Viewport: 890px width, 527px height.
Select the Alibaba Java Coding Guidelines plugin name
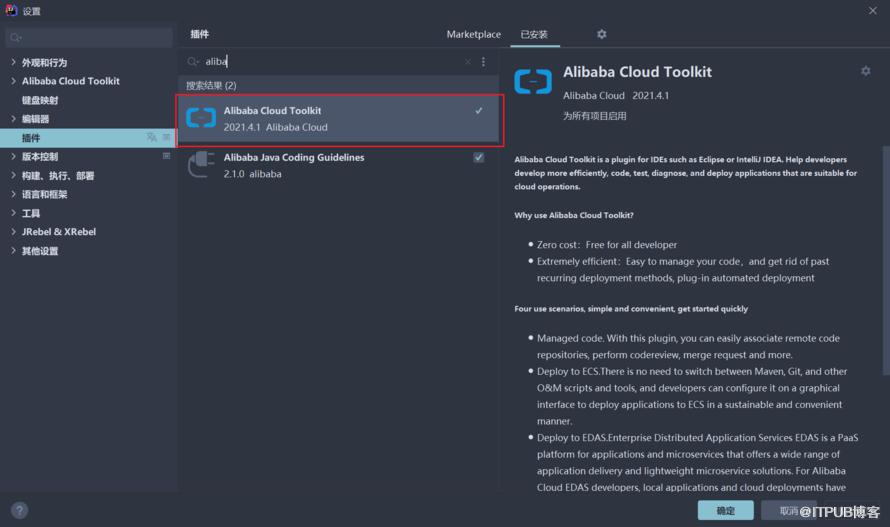pos(294,157)
